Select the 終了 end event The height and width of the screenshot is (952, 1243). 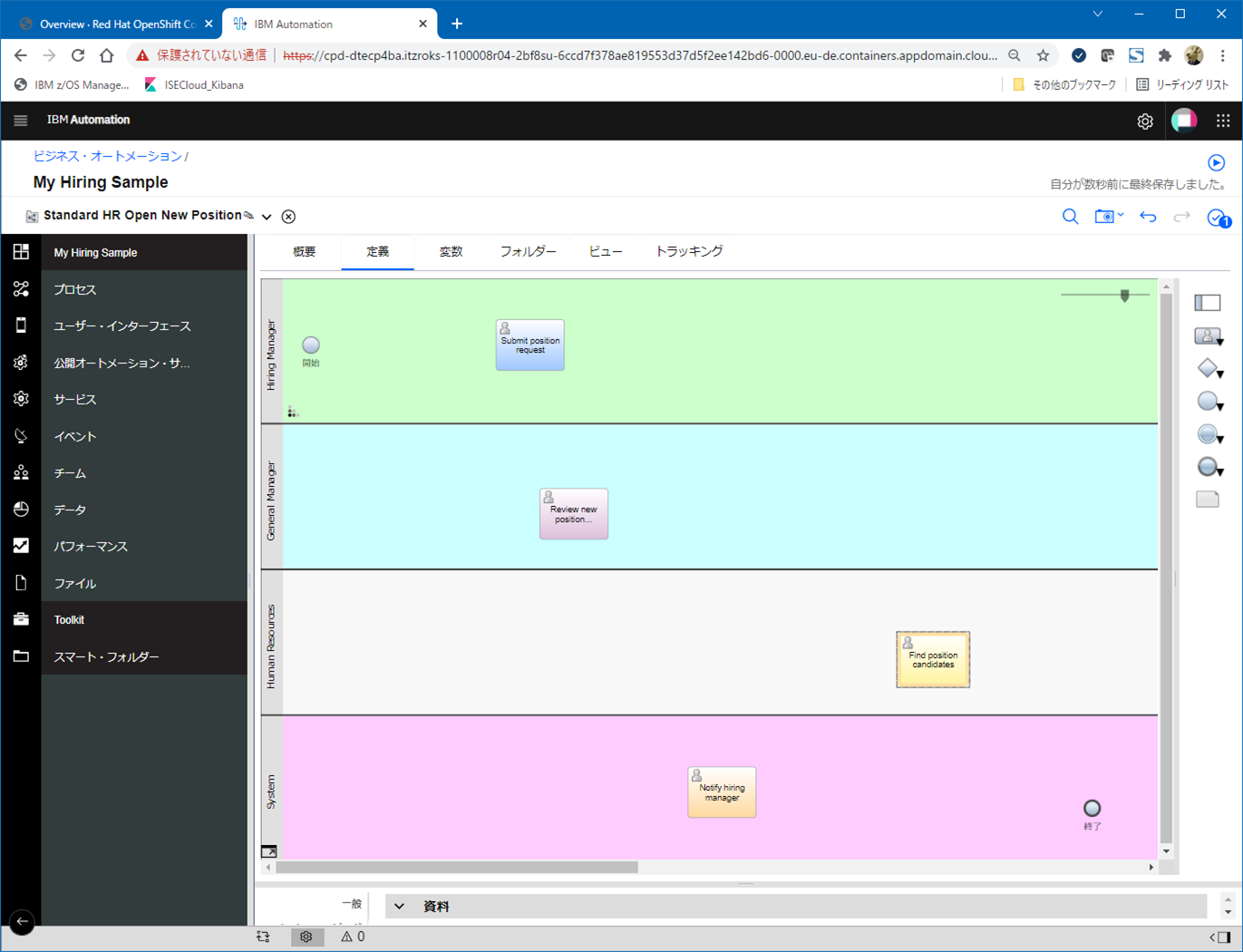point(1092,808)
